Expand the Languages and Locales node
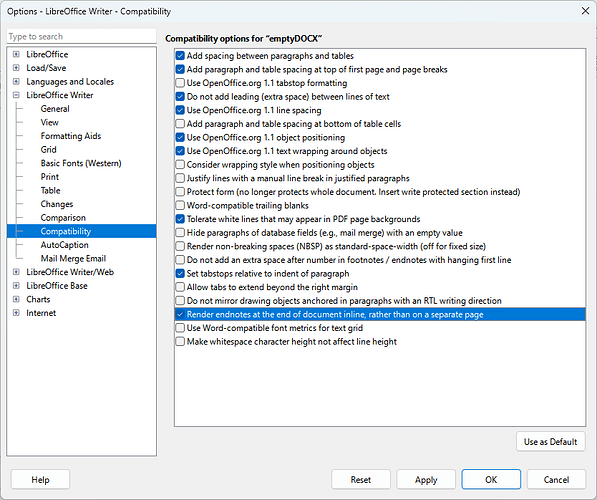Viewport: 597px width, 500px height. coord(16,81)
